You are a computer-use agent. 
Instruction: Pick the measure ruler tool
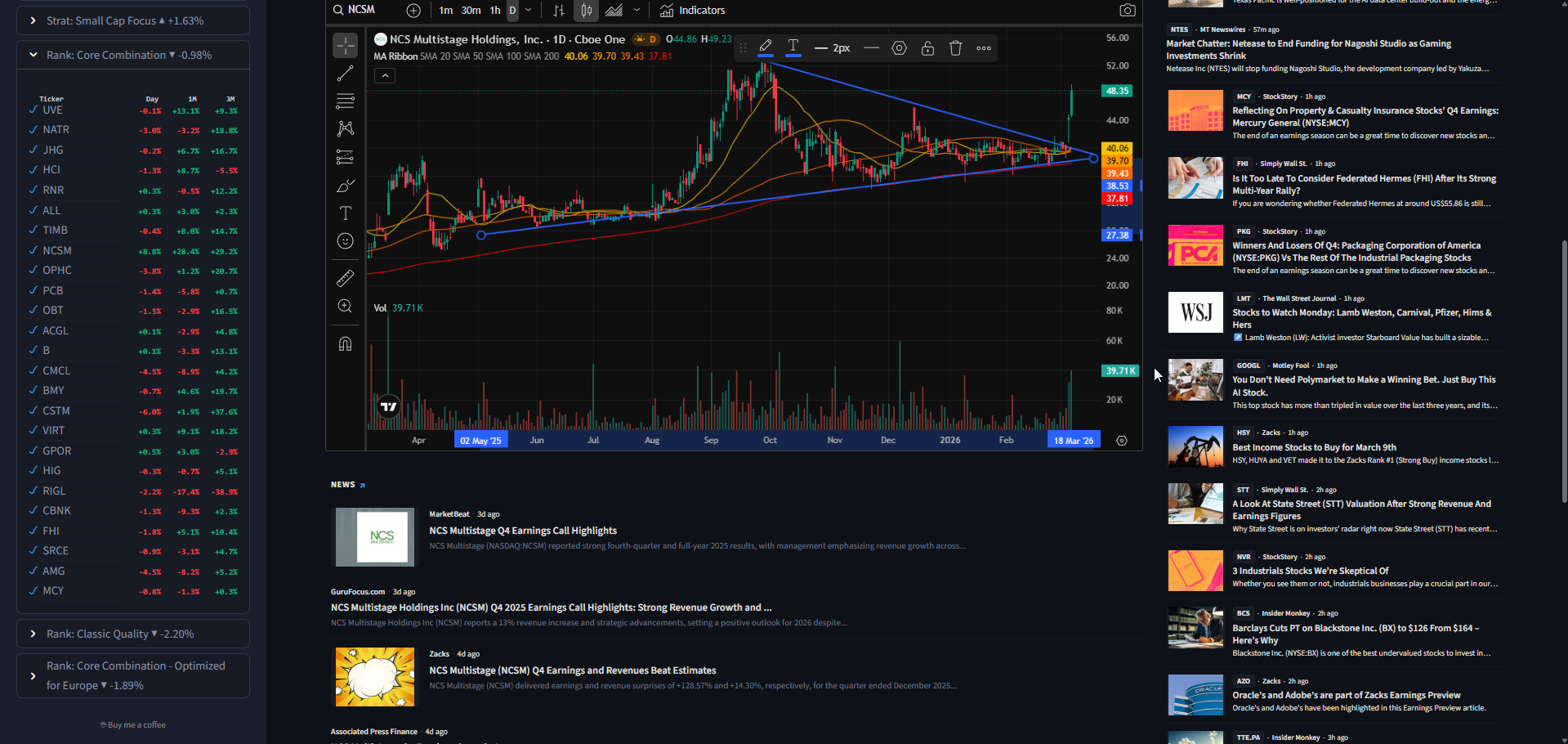pyautogui.click(x=345, y=279)
